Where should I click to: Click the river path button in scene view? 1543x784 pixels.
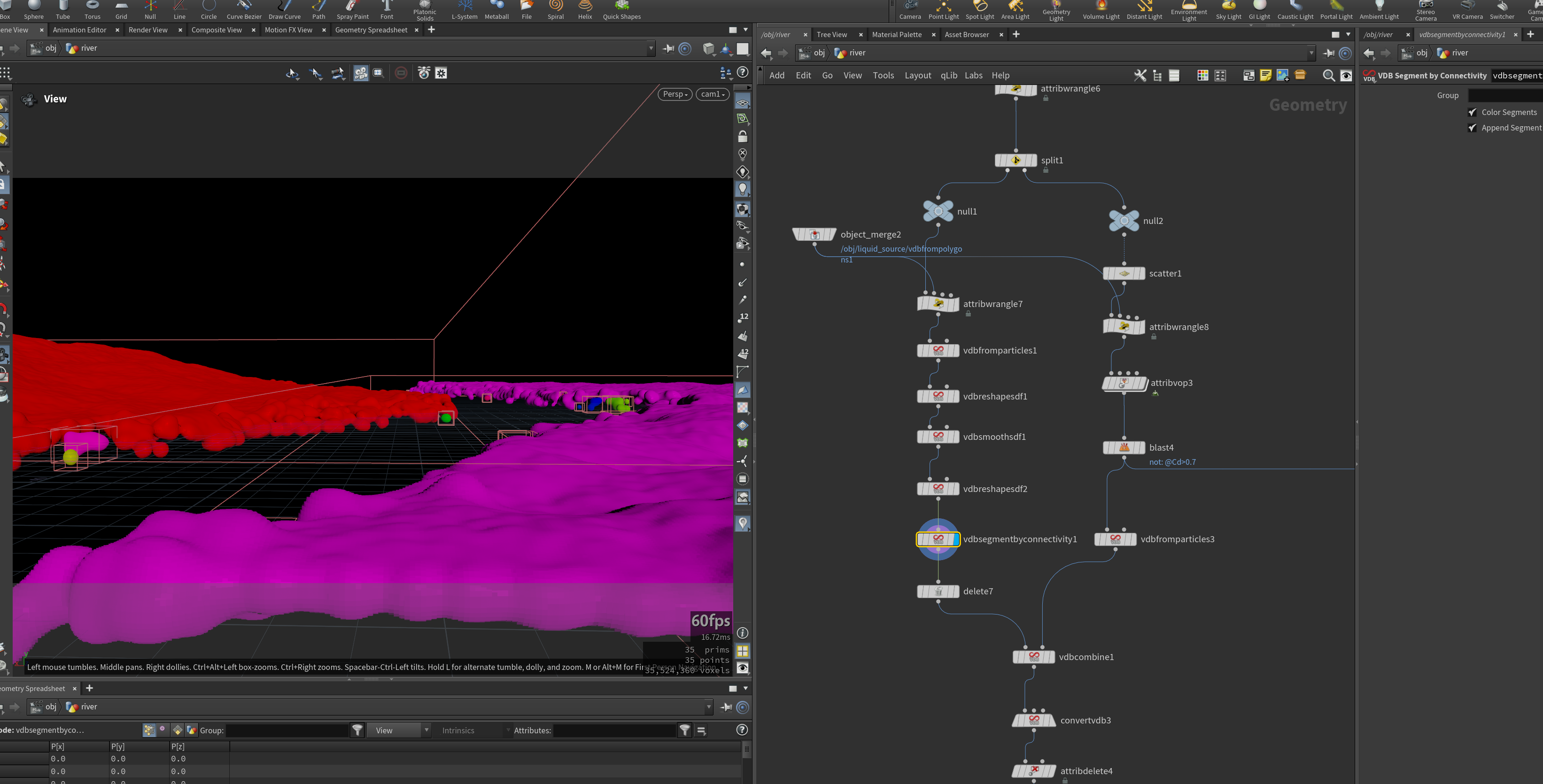point(81,48)
